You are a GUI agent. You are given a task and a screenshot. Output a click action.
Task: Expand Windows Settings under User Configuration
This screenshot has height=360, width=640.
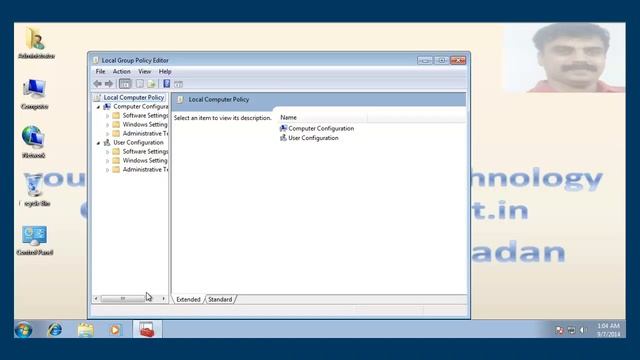pos(107,161)
